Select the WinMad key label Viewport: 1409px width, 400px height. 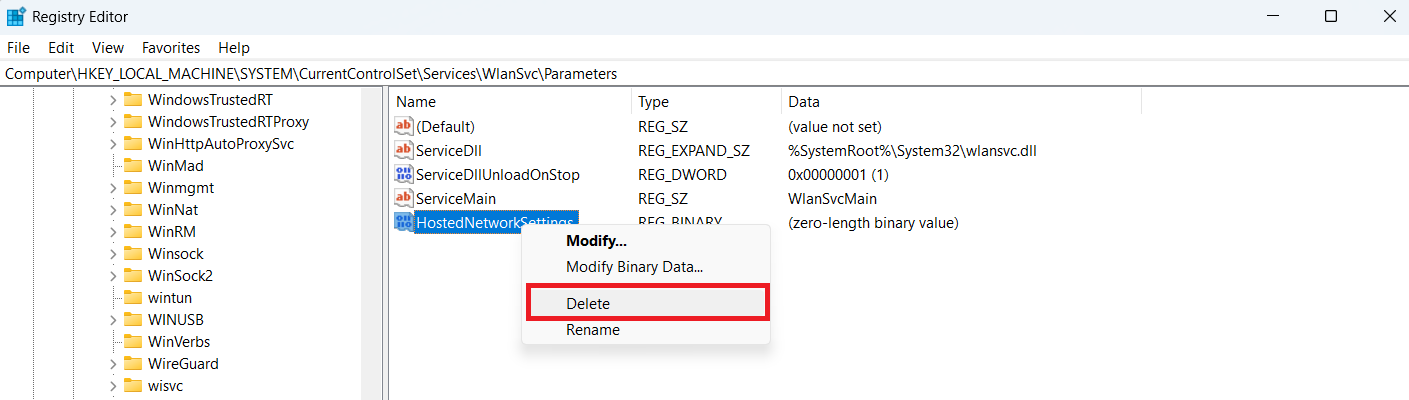[x=176, y=166]
